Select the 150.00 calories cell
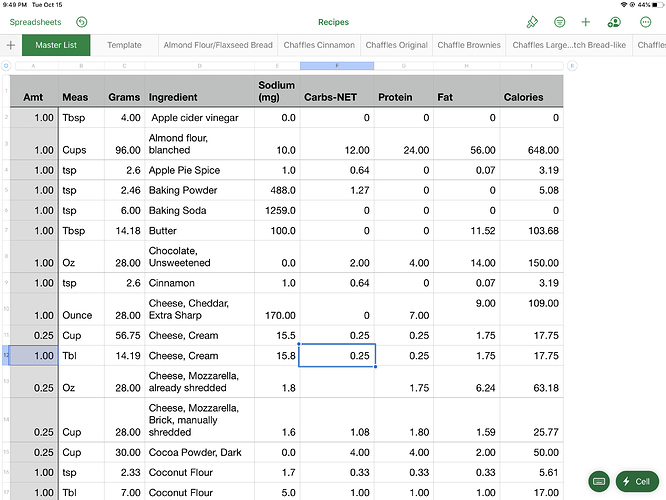The width and height of the screenshot is (666, 500). point(531,257)
